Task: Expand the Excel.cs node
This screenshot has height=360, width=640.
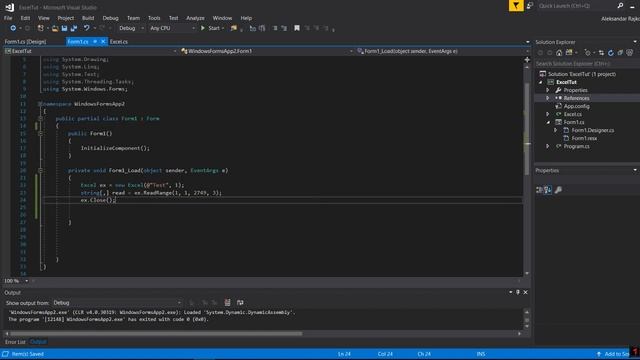Action: tap(548, 114)
